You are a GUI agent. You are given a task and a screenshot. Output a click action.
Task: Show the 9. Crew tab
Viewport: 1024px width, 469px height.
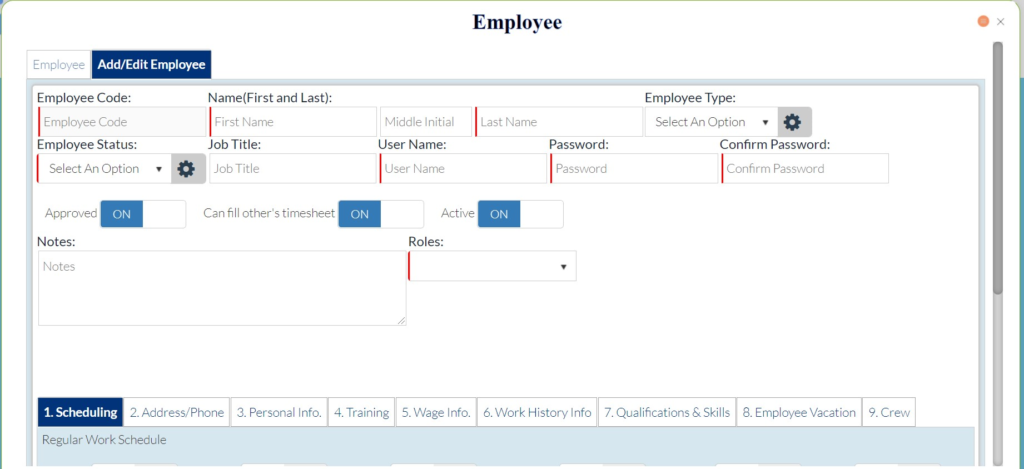point(889,412)
